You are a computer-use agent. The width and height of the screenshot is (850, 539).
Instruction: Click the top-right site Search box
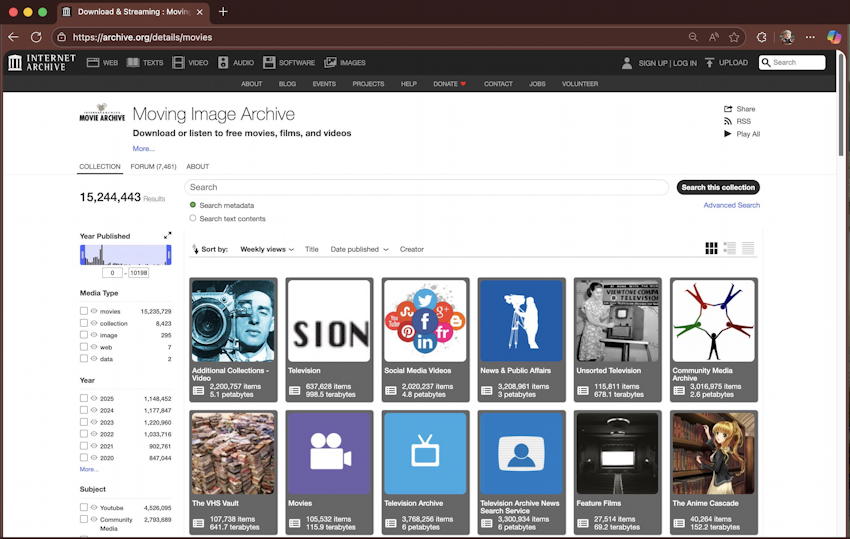click(792, 62)
